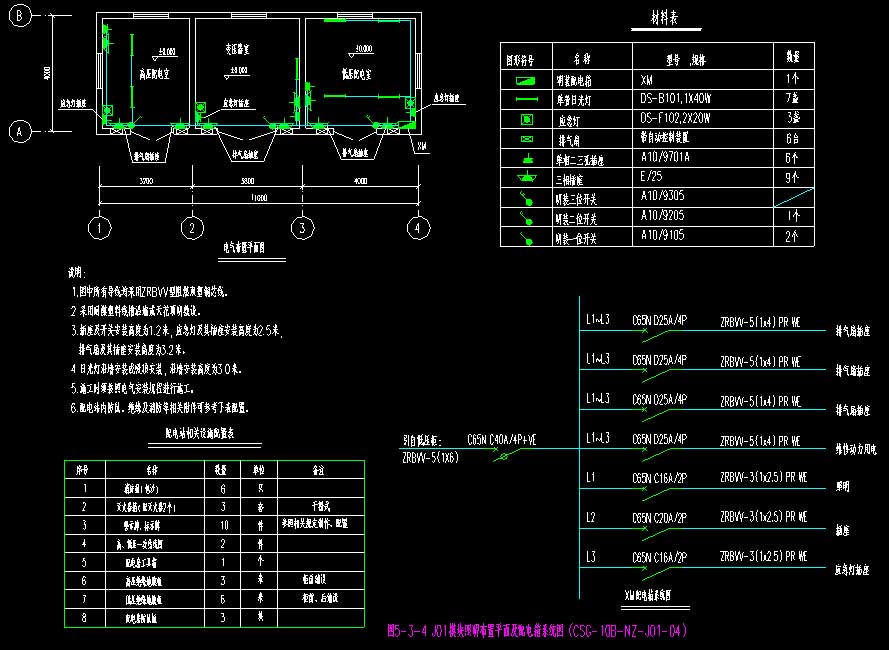
Task: Click grid axis bubble number 2
Action: pyautogui.click(x=192, y=228)
